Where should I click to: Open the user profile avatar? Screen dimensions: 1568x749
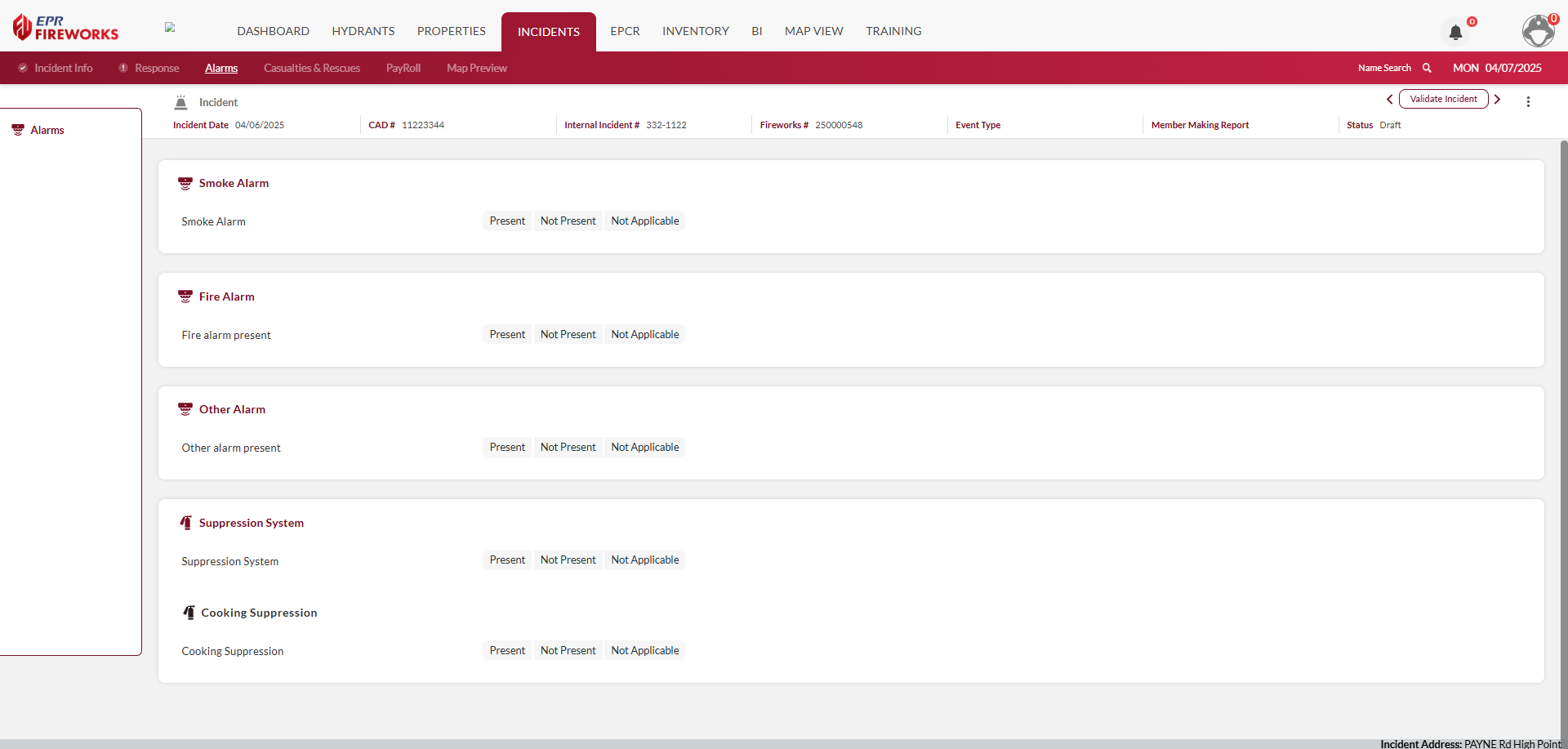point(1539,31)
